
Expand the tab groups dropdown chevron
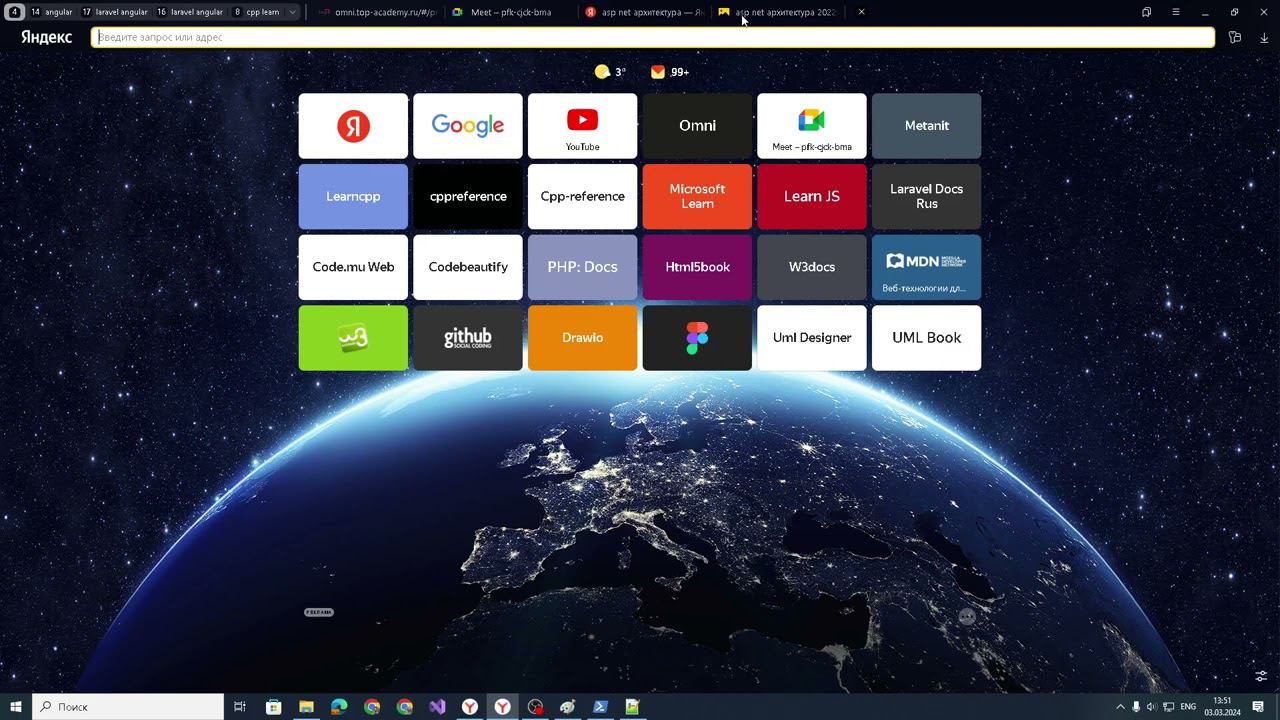coord(292,12)
